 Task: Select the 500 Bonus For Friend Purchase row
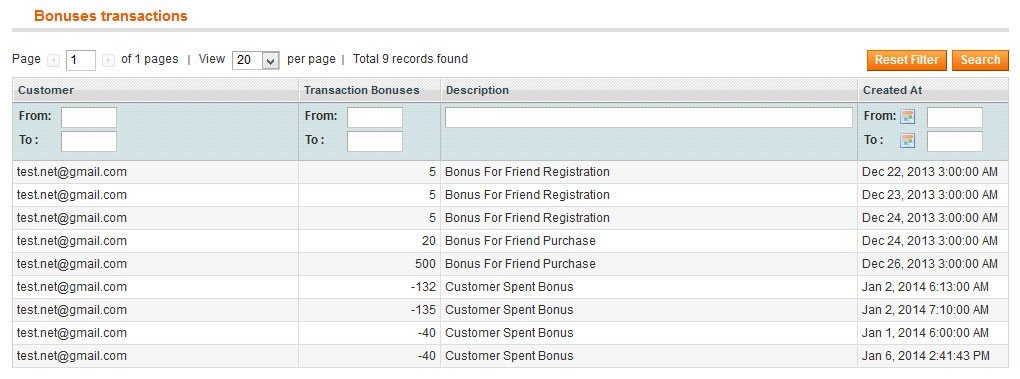click(x=511, y=264)
